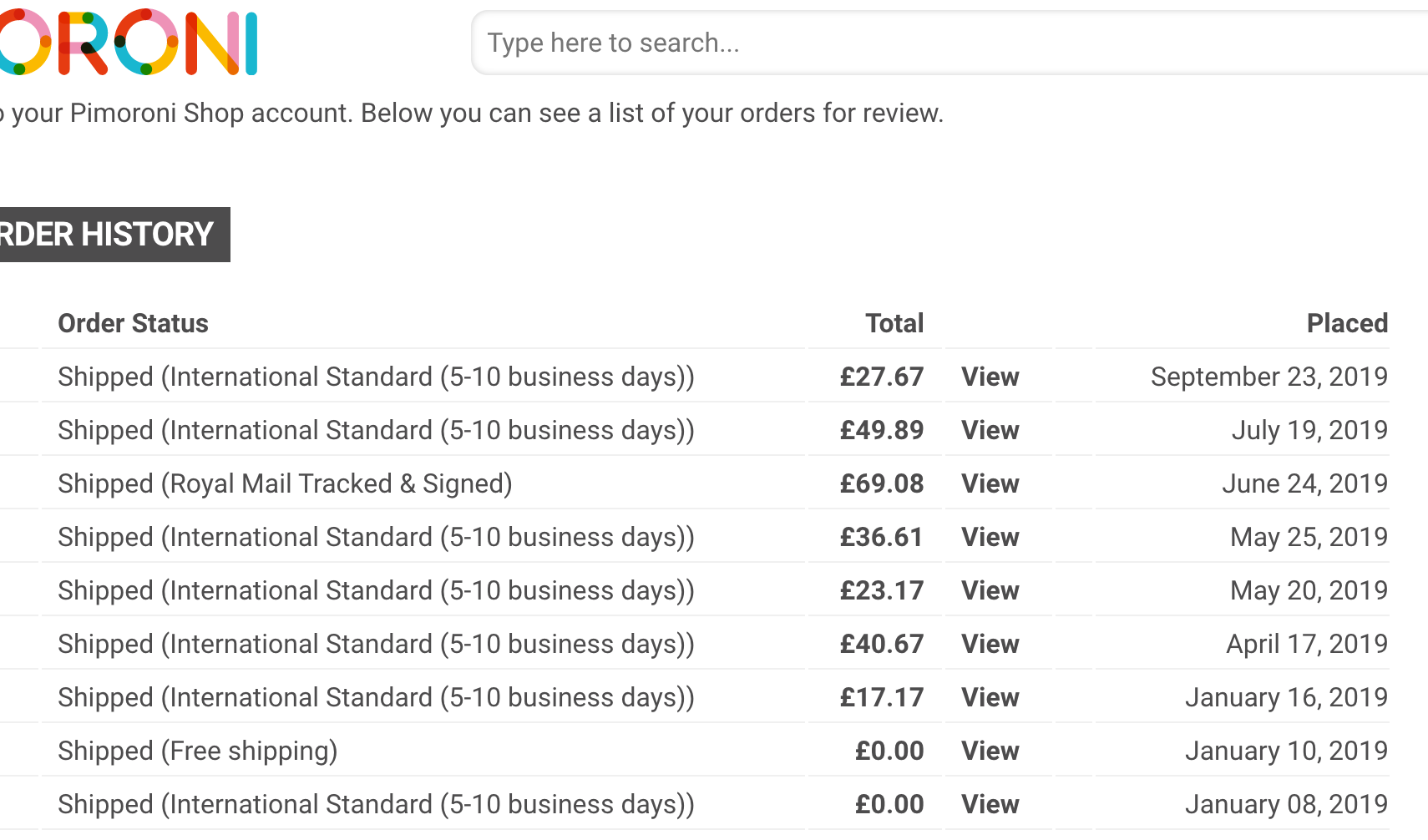Click the Placed column header

point(1346,324)
